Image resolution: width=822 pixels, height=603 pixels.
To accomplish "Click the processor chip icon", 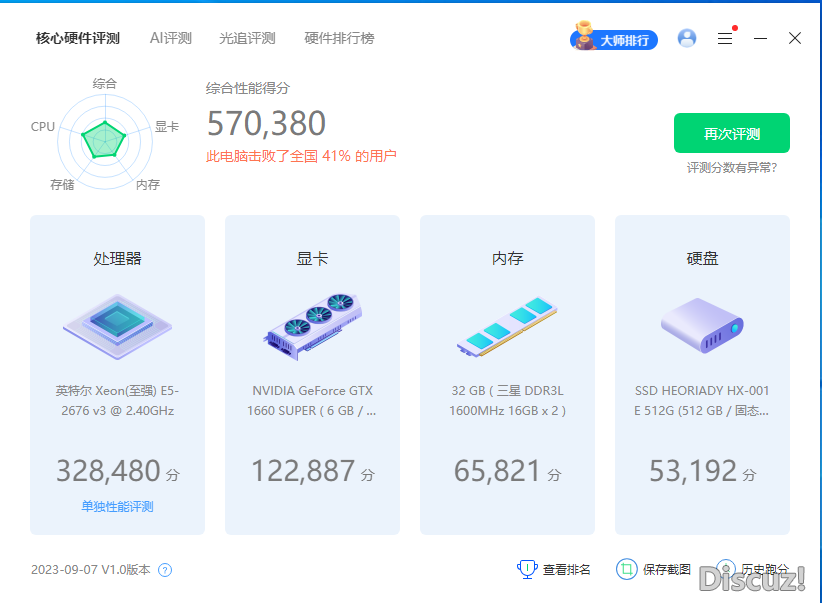I will pyautogui.click(x=117, y=326).
